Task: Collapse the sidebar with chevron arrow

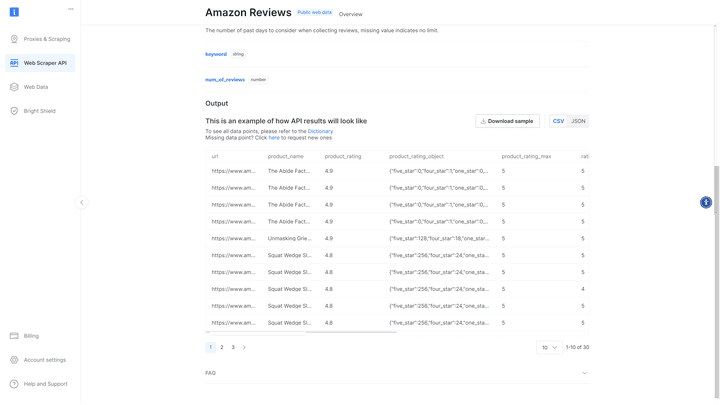Action: click(82, 202)
